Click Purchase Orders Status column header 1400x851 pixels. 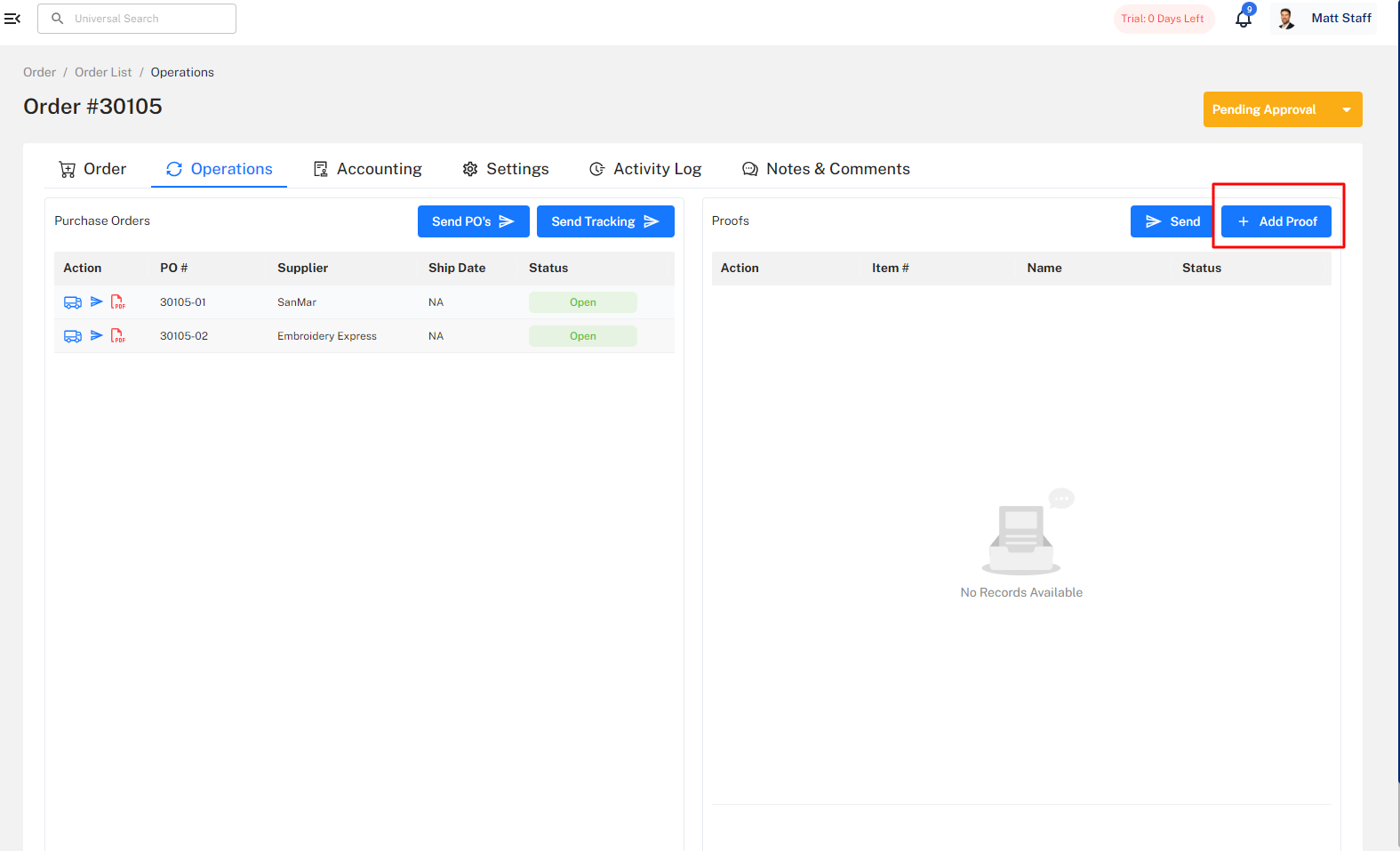pyautogui.click(x=548, y=268)
